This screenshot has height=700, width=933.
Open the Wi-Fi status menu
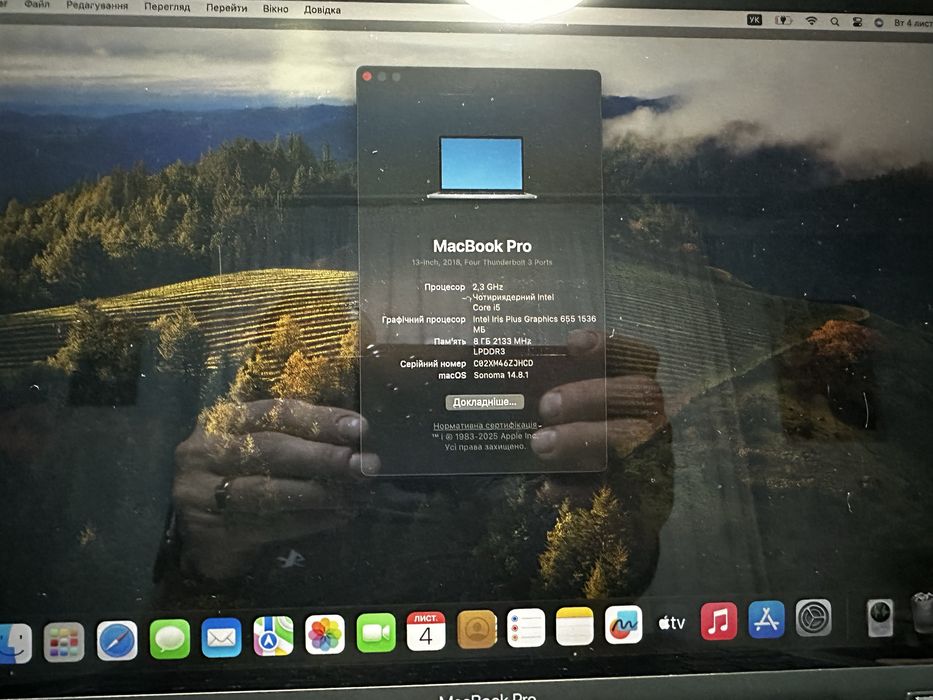(x=811, y=21)
